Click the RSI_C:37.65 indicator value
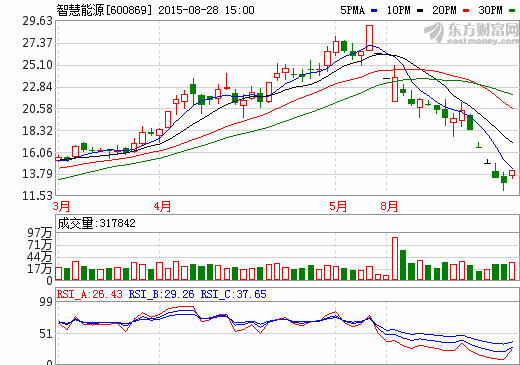This screenshot has width=520, height=365. pos(234,294)
